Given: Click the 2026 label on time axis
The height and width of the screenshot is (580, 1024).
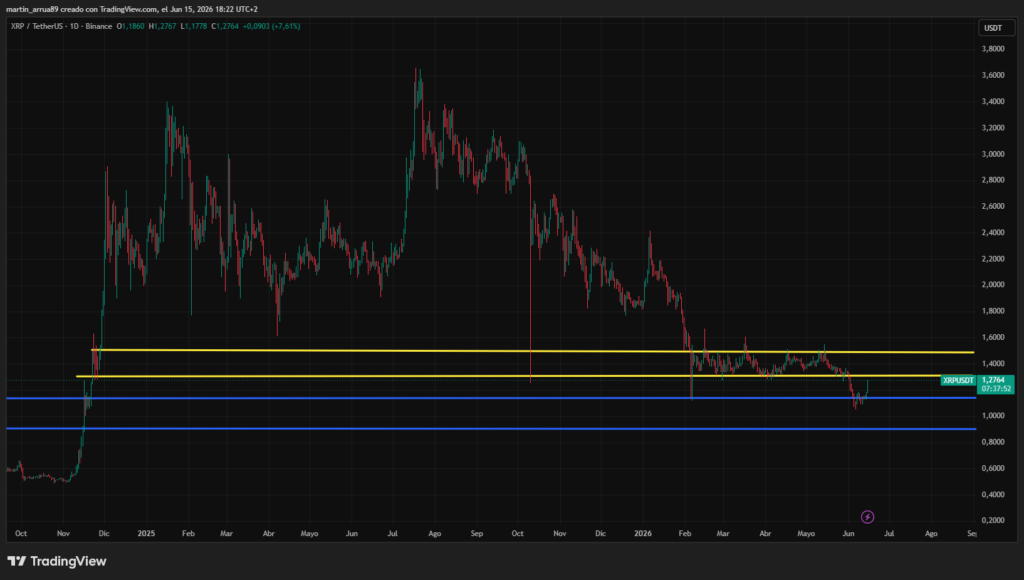Looking at the screenshot, I should pyautogui.click(x=643, y=534).
